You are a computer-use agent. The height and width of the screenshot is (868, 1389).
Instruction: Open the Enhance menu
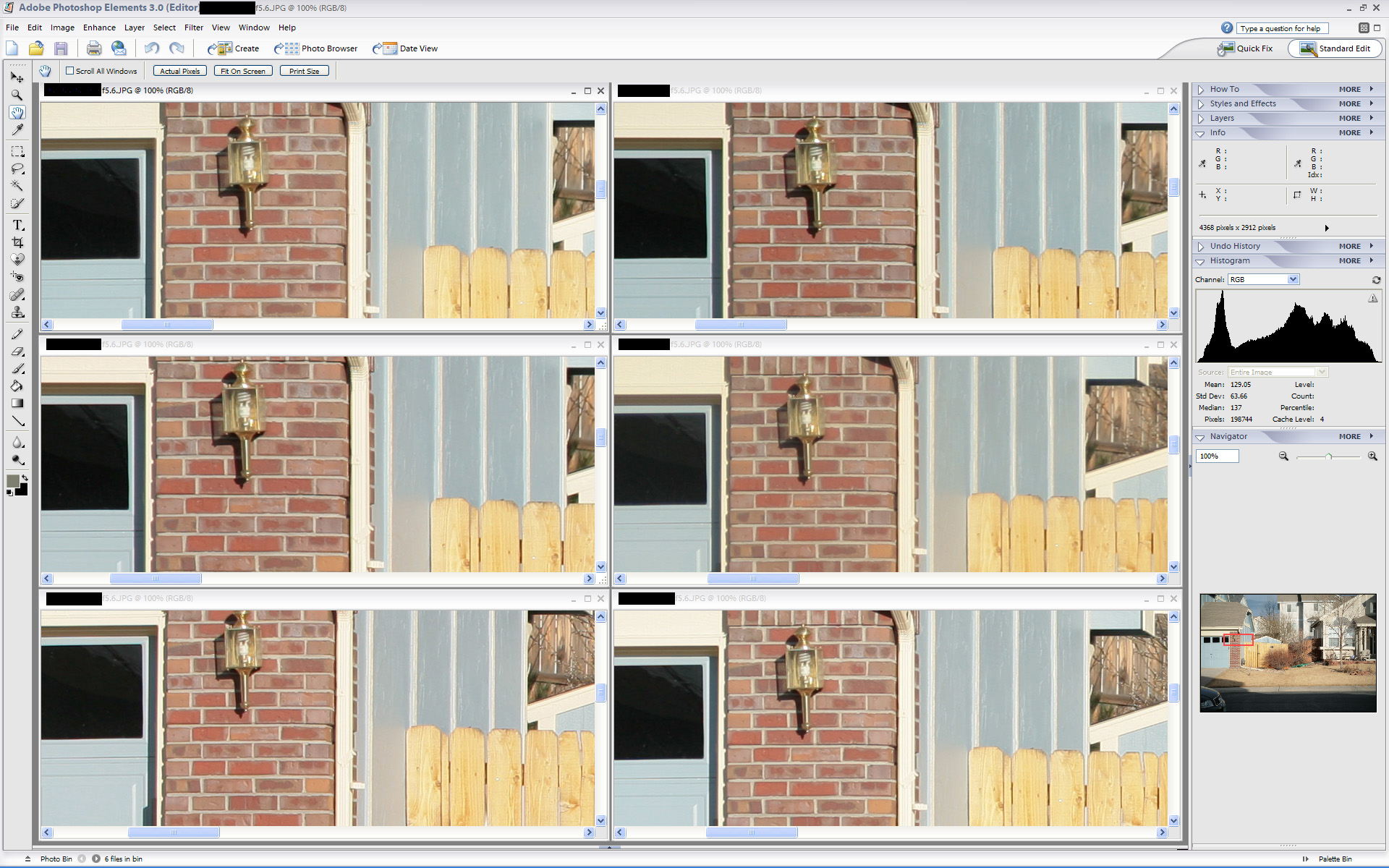(x=99, y=27)
